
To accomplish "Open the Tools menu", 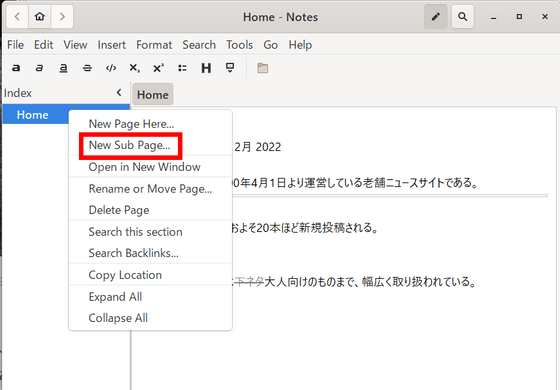I will (239, 45).
